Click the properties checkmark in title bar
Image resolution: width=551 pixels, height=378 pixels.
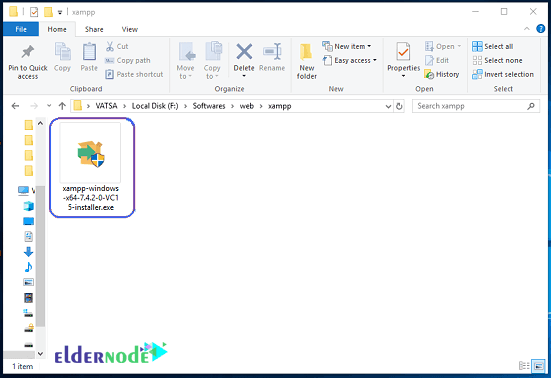click(34, 12)
